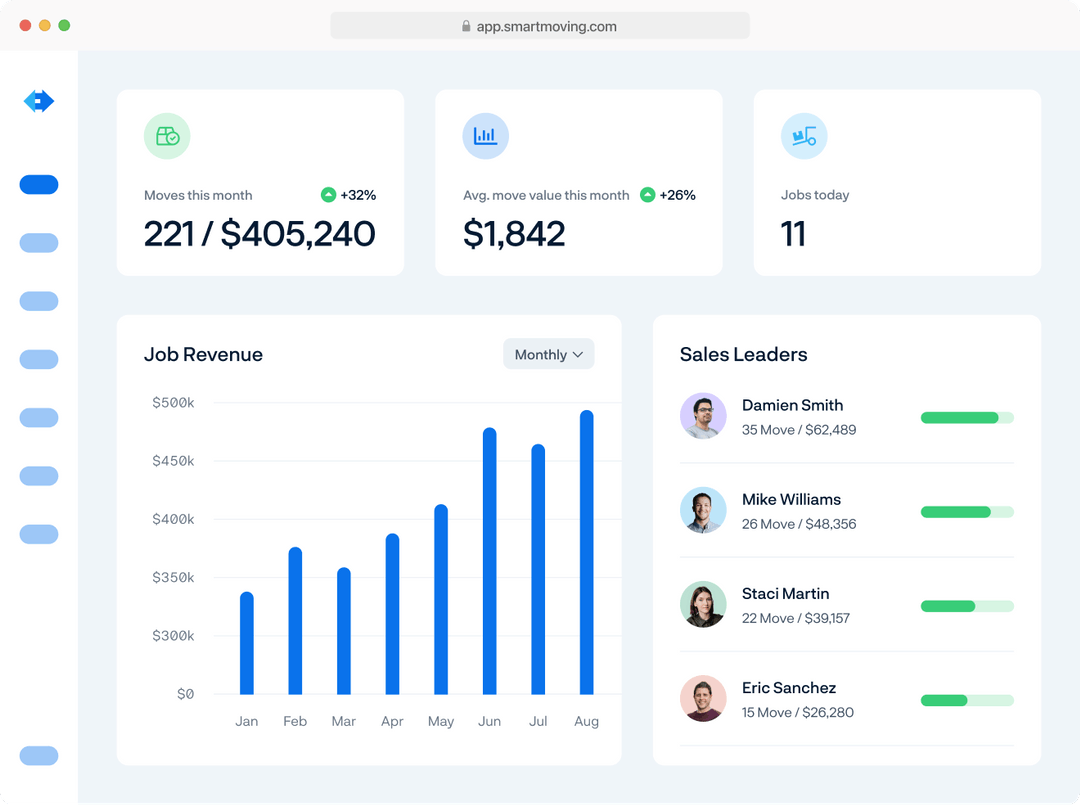
Task: Click the Sales Leaders panel heading
Action: coord(743,354)
